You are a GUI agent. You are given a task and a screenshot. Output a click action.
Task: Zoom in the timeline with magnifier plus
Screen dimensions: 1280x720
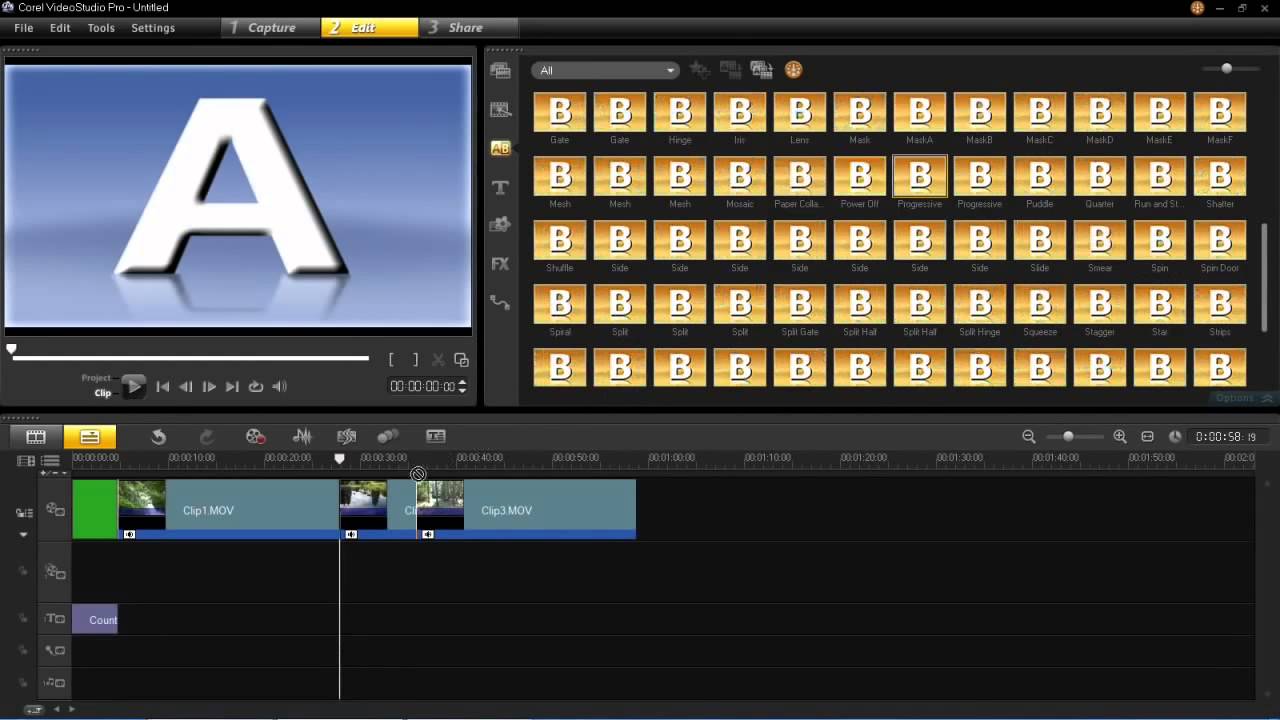[1120, 436]
